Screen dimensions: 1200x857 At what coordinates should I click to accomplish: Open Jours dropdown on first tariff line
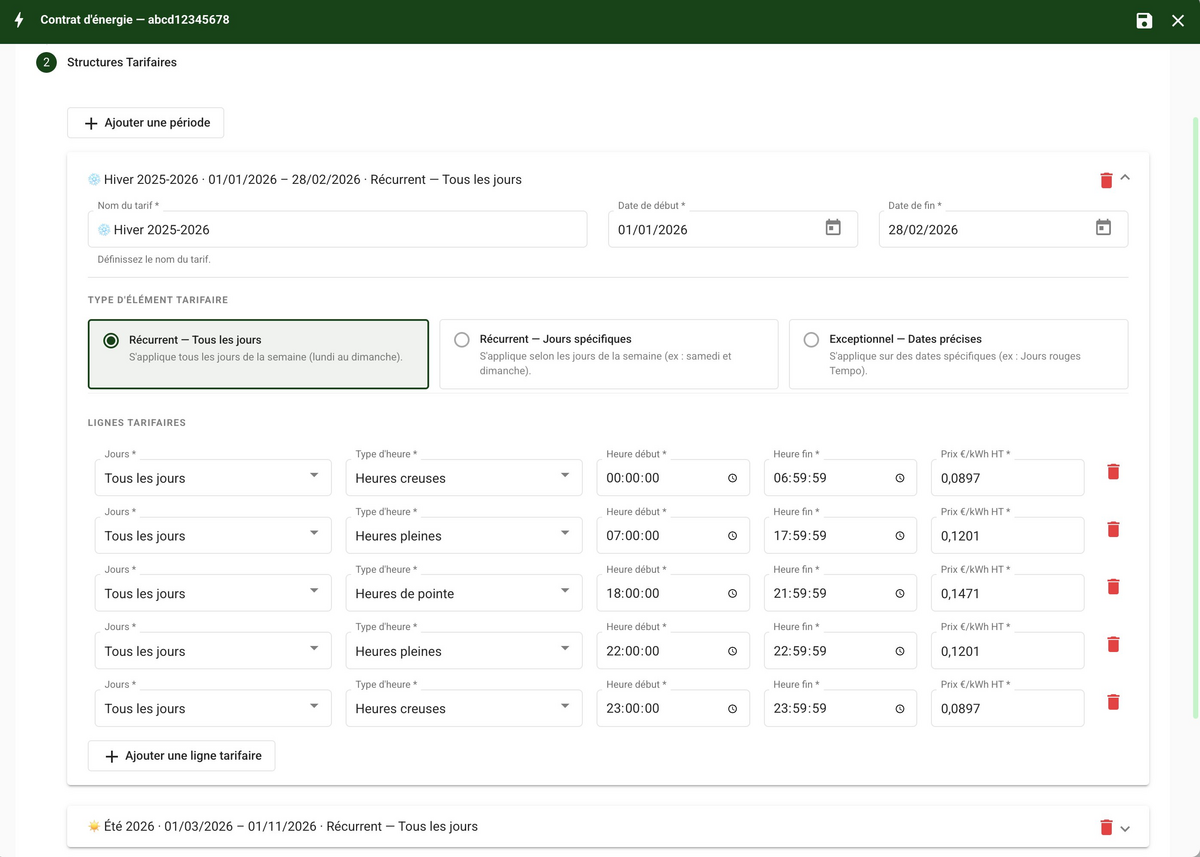[x=213, y=478]
